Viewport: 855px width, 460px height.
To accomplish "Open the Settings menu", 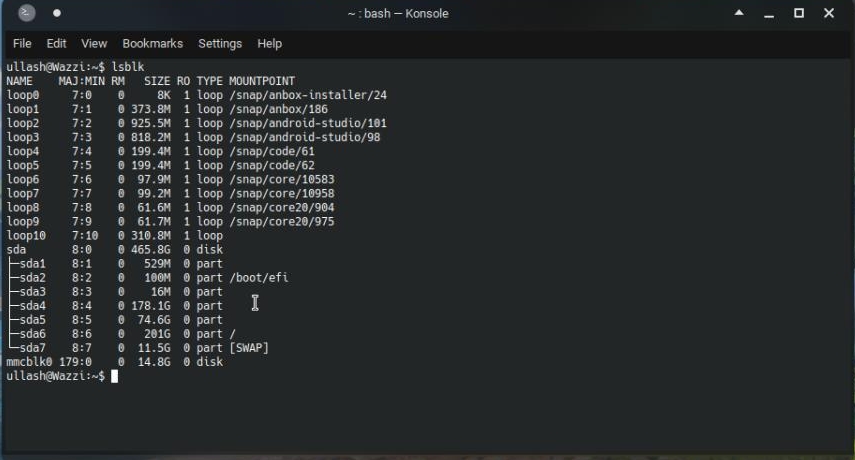I will tap(220, 44).
